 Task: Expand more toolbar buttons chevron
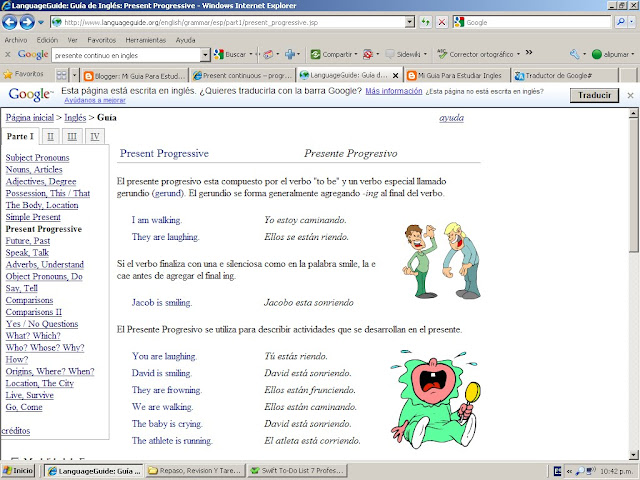pyautogui.click(x=529, y=52)
